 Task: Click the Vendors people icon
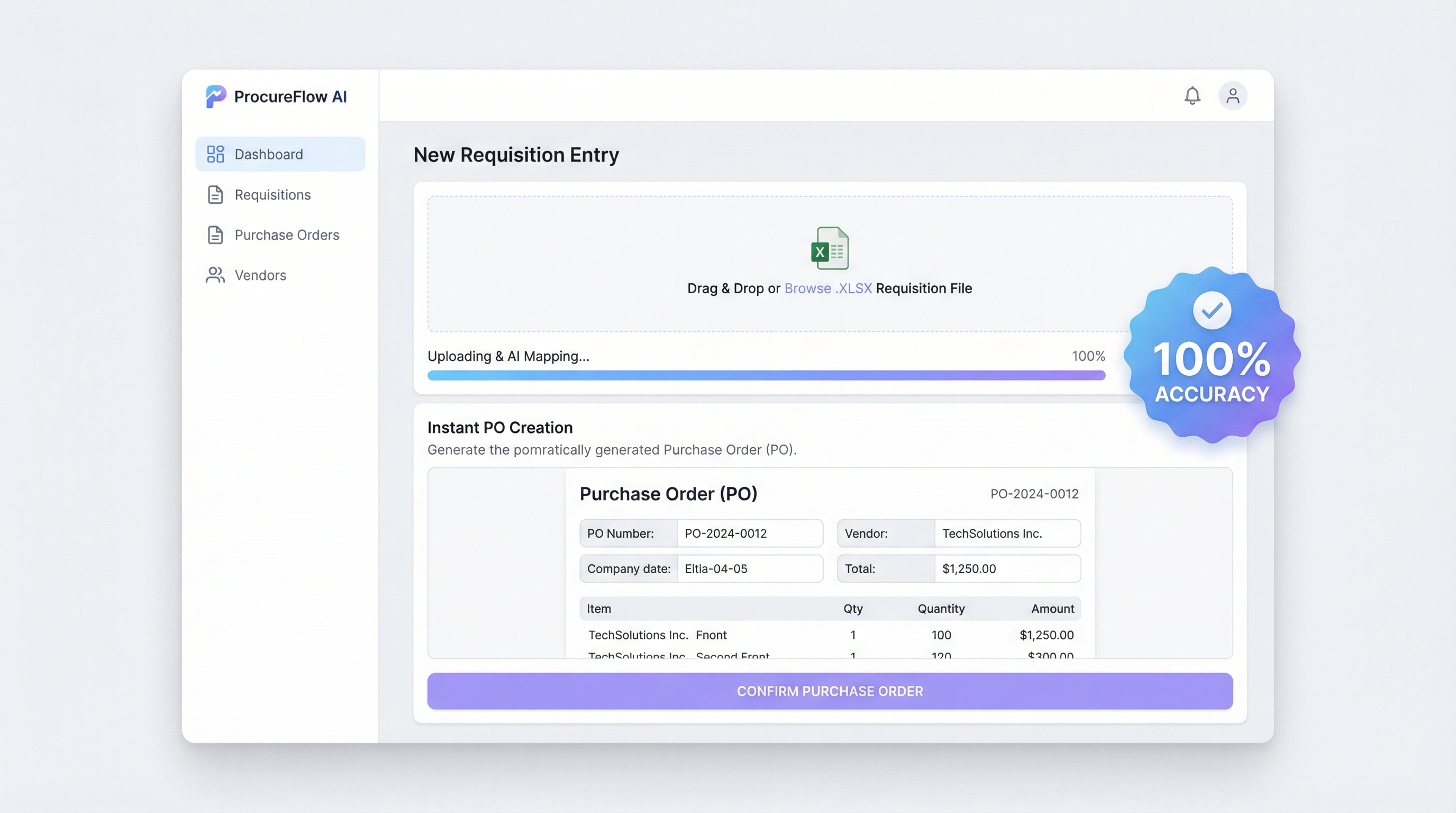[215, 275]
